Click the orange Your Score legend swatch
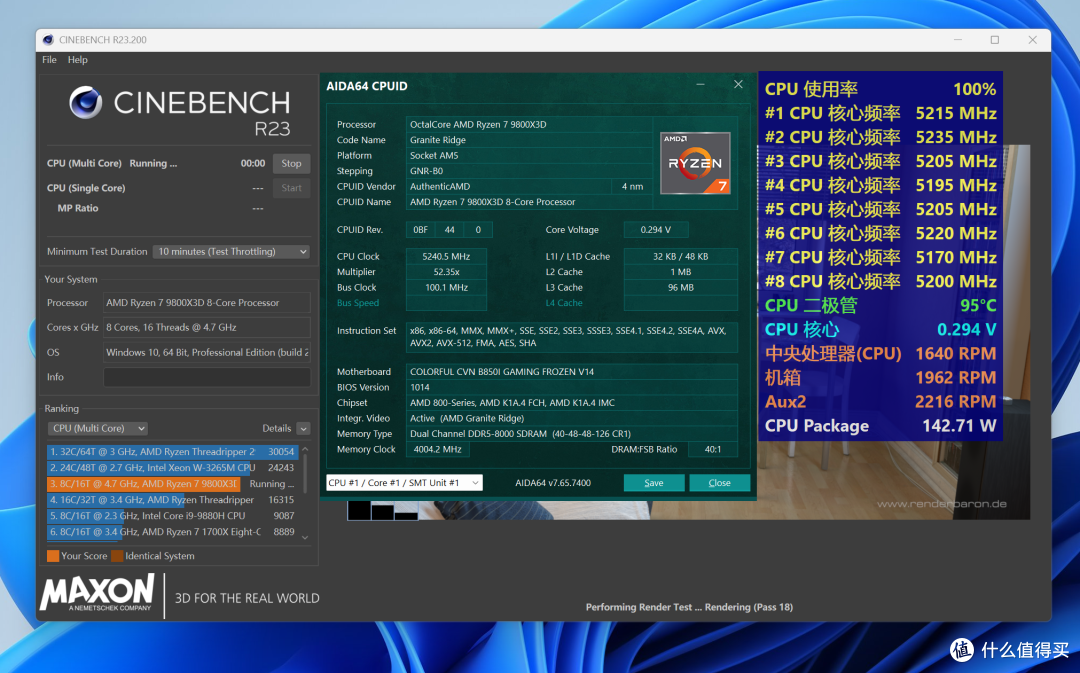Image resolution: width=1080 pixels, height=673 pixels. 53,556
